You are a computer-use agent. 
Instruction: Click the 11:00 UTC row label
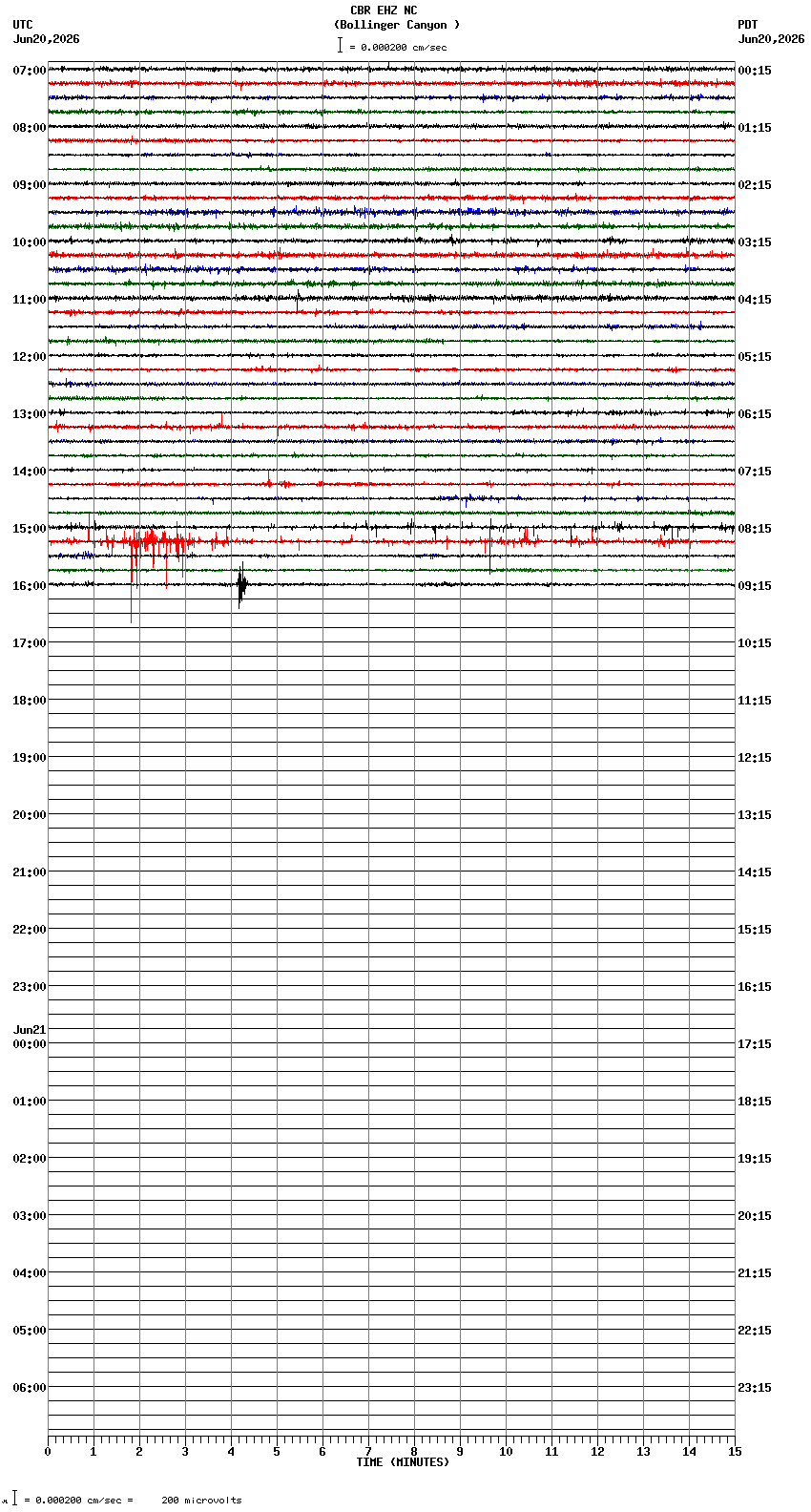click(30, 300)
